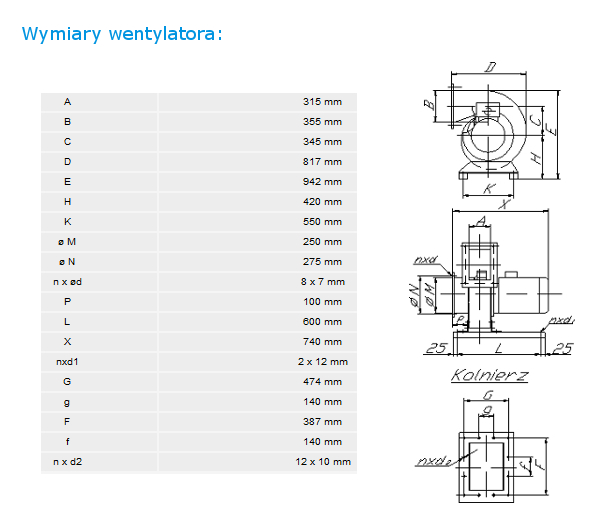The width and height of the screenshot is (600, 520).
Task: Click the '817 mm' value for D
Action: [x=322, y=162]
